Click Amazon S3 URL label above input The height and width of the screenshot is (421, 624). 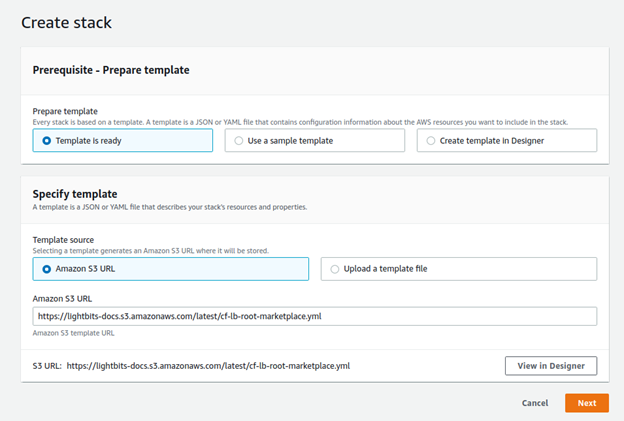[x=62, y=298]
